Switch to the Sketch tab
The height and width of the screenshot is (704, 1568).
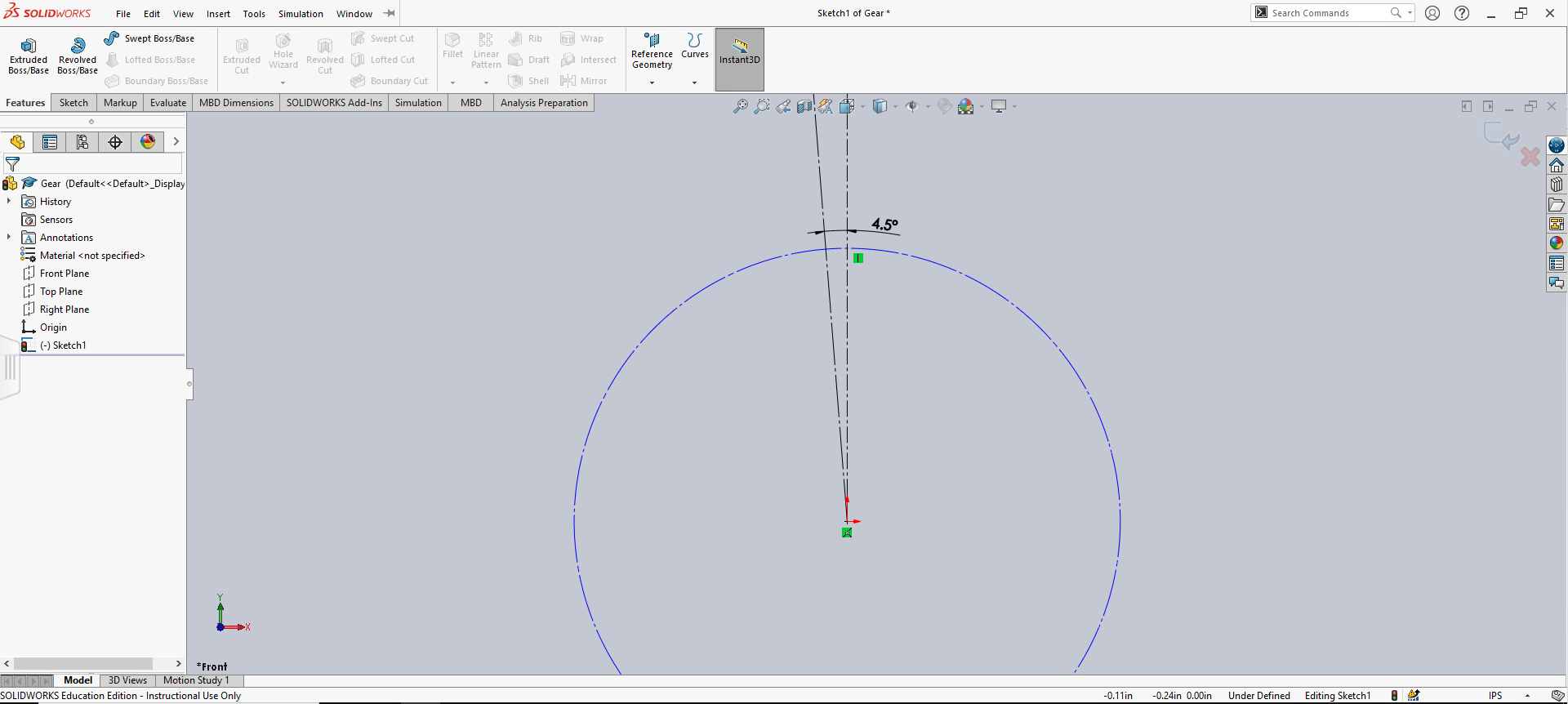click(x=73, y=103)
